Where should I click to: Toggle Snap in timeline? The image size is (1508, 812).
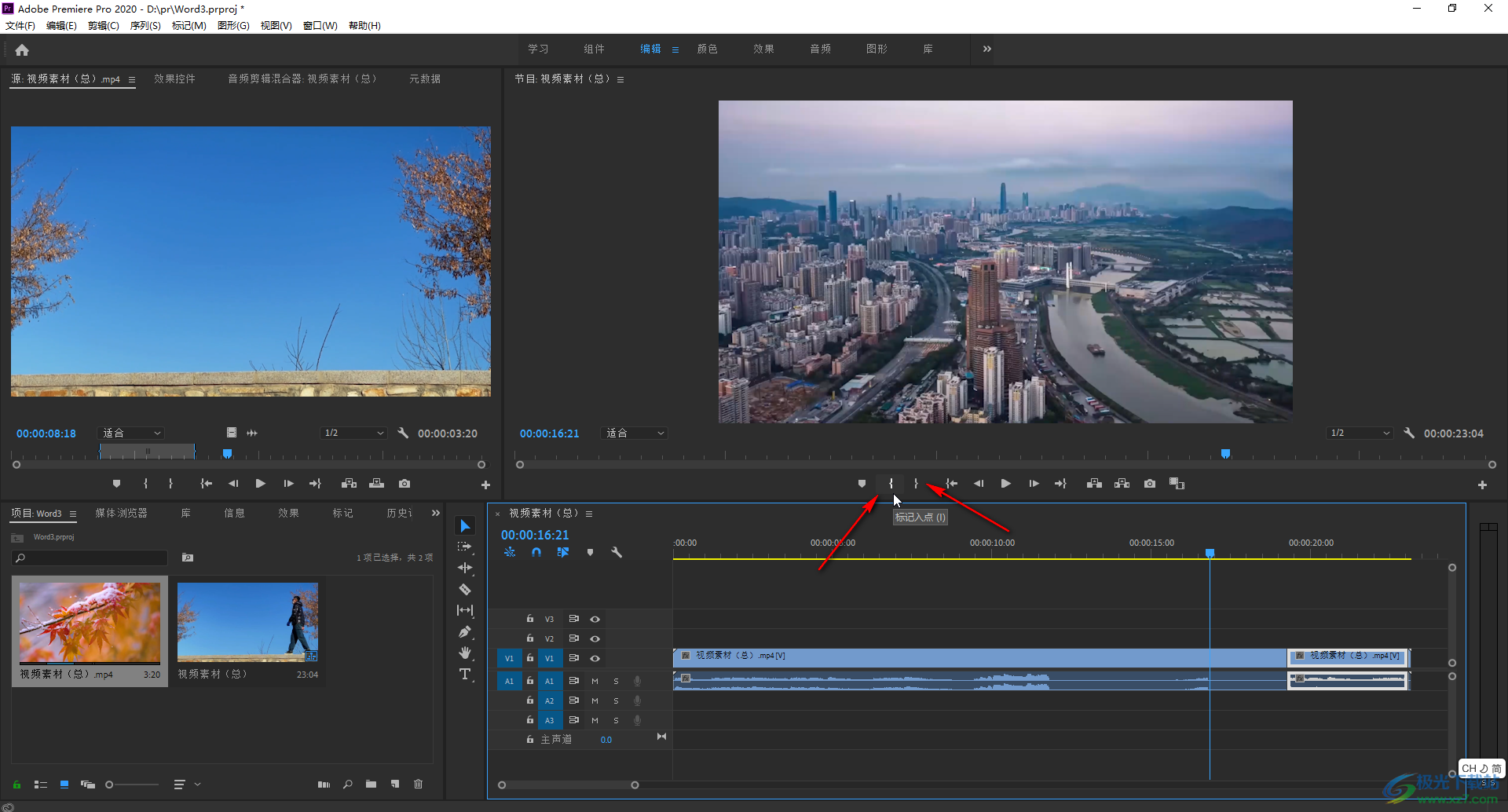point(536,552)
